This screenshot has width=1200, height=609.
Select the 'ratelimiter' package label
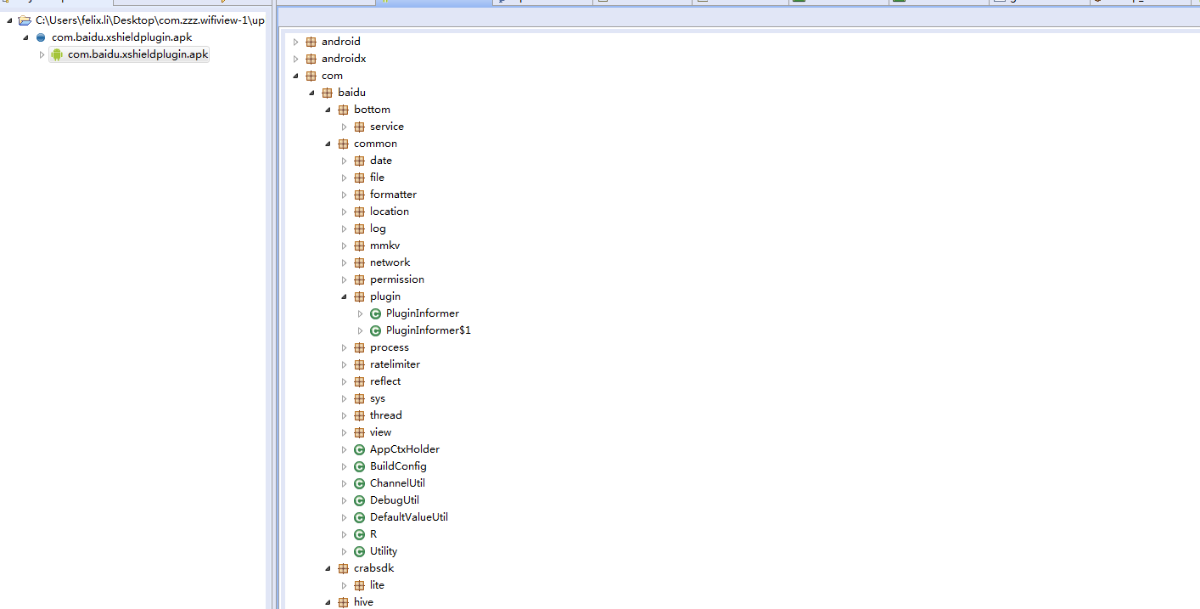(x=395, y=365)
